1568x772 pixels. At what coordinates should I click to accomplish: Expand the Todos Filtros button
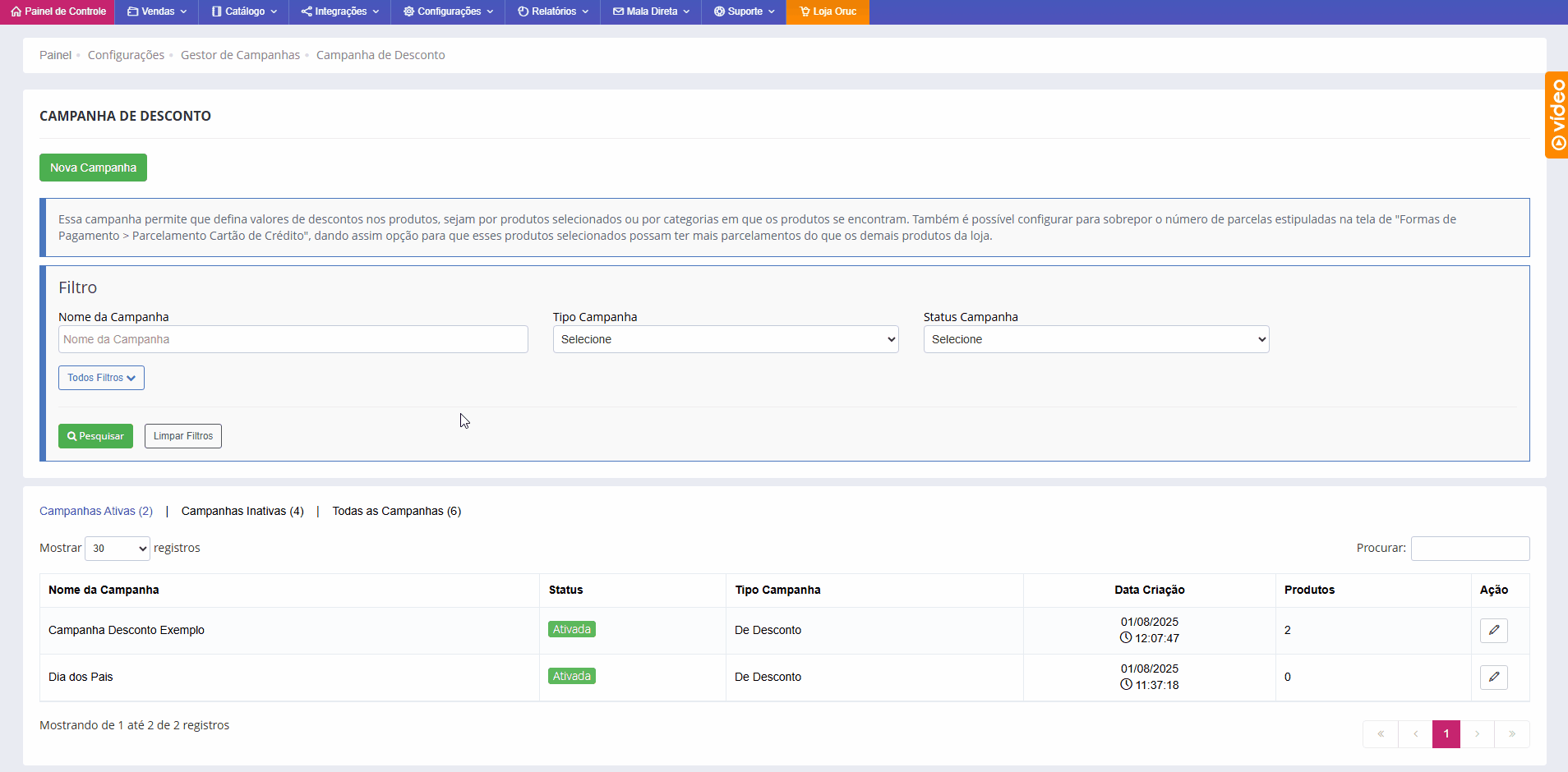101,378
